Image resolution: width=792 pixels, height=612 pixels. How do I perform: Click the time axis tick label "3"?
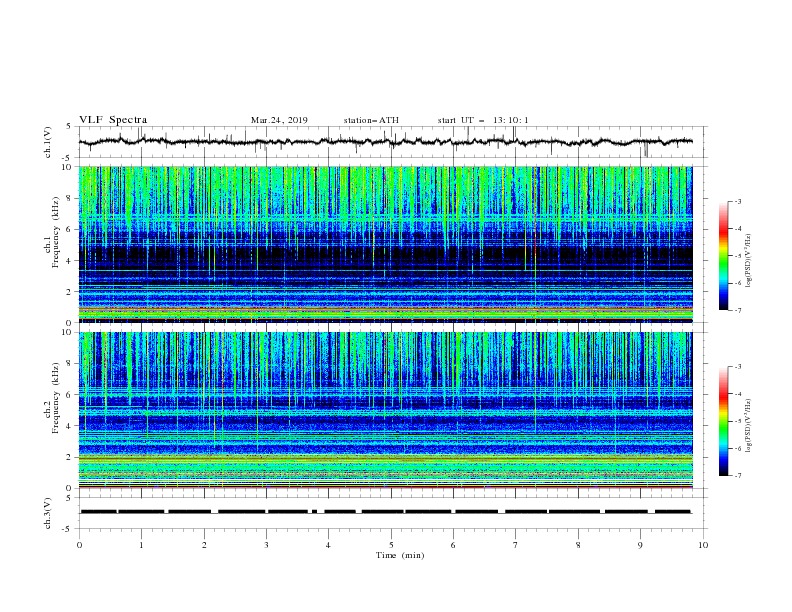coord(266,545)
